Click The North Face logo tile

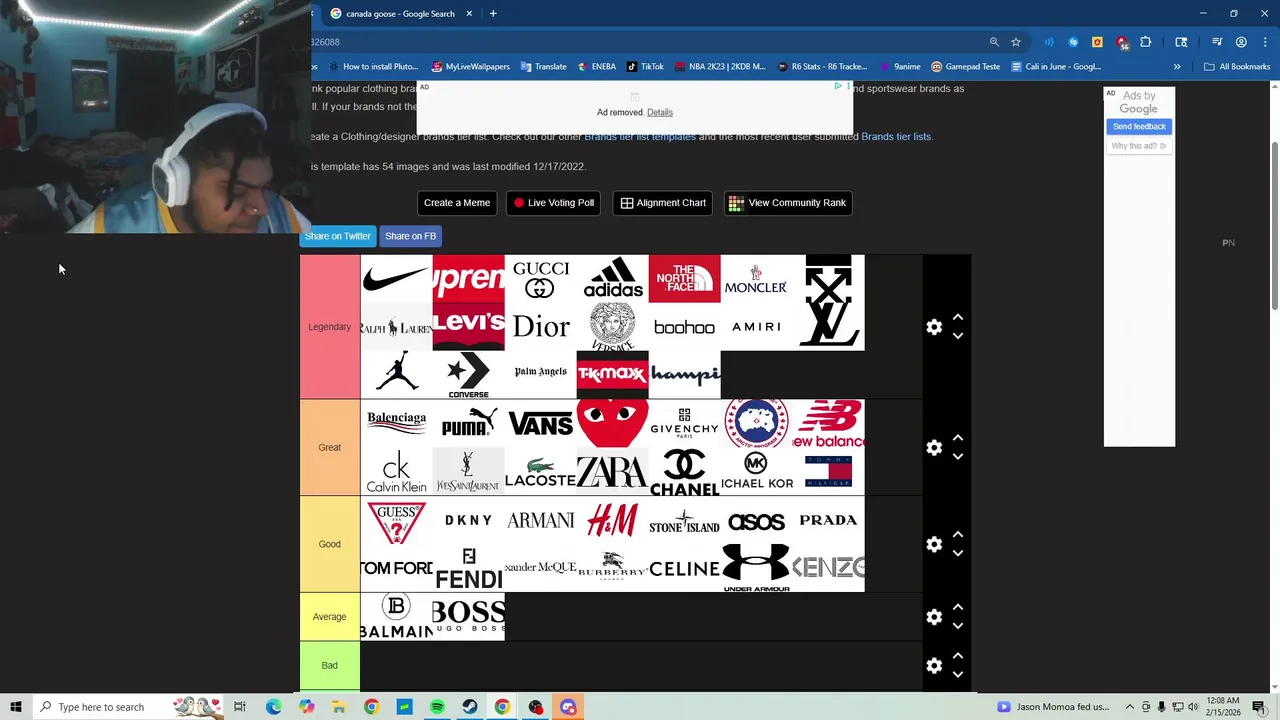point(684,278)
